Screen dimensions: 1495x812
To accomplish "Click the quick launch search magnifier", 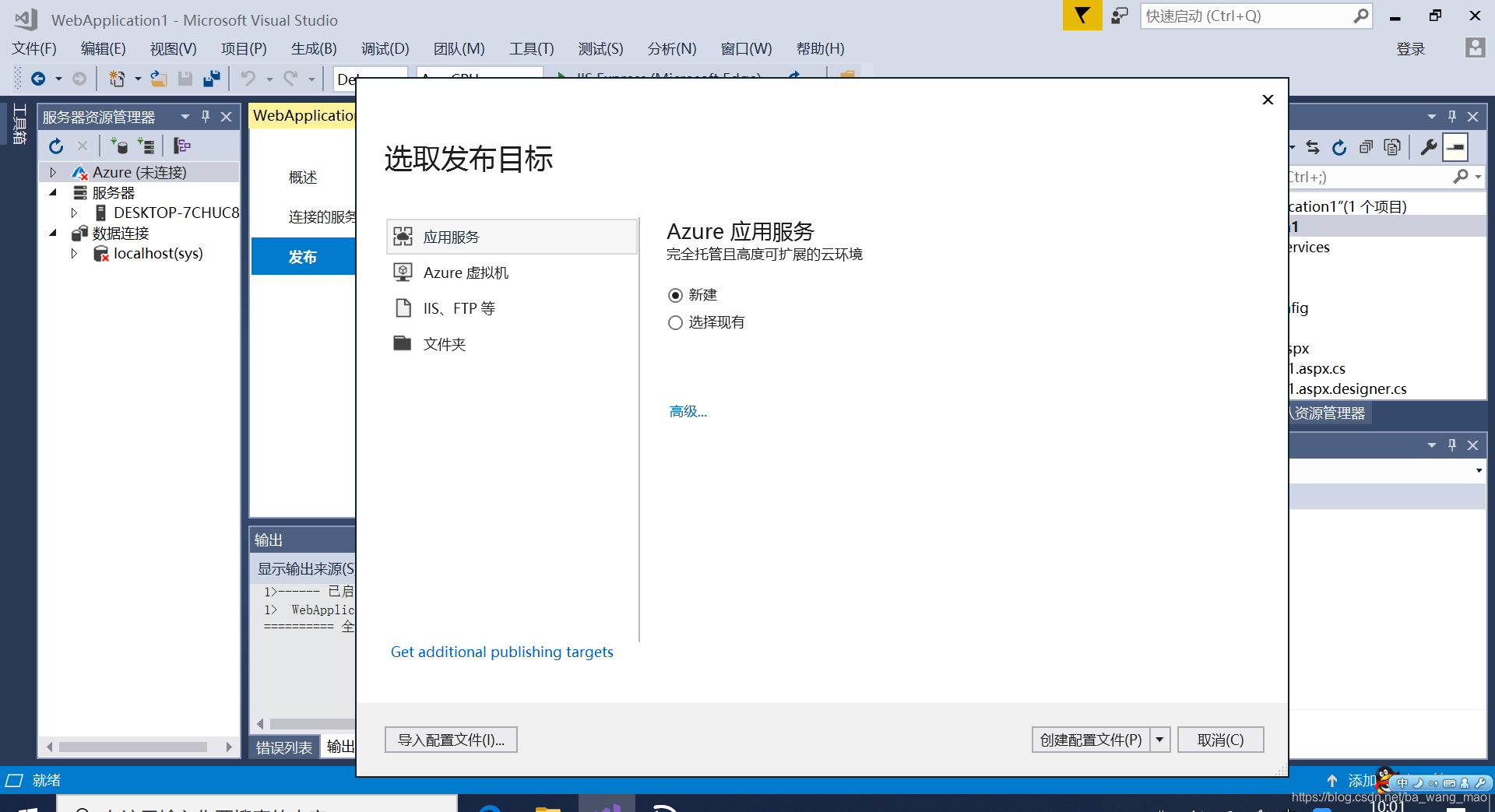I will [1360, 16].
